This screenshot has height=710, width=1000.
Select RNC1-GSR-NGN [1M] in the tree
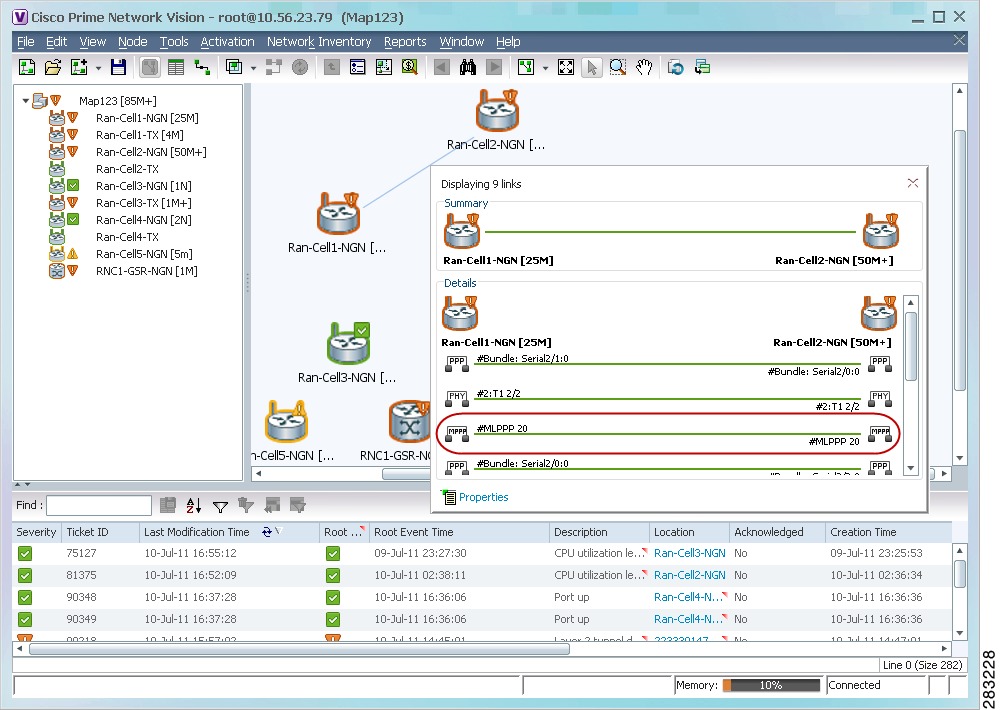click(x=147, y=271)
